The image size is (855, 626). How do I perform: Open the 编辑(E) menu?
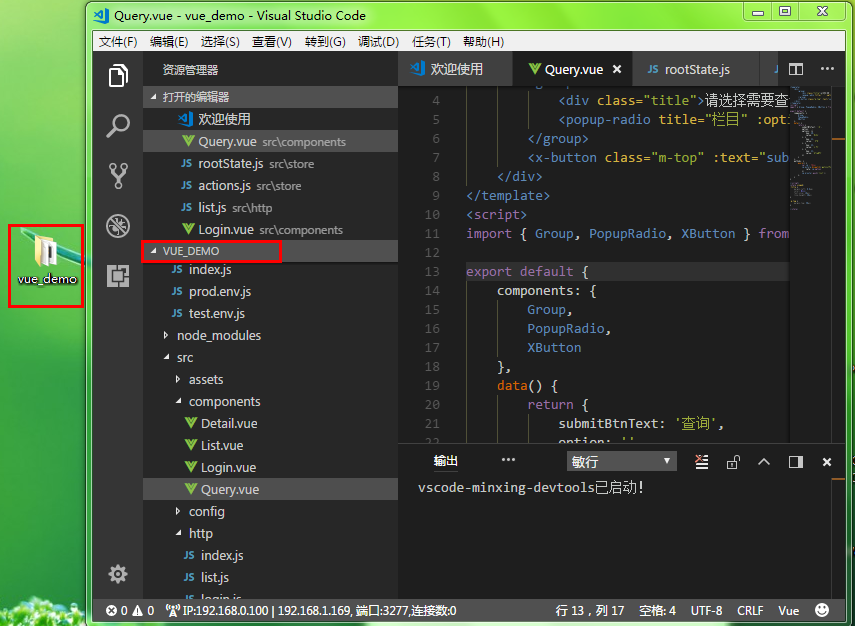coord(169,42)
